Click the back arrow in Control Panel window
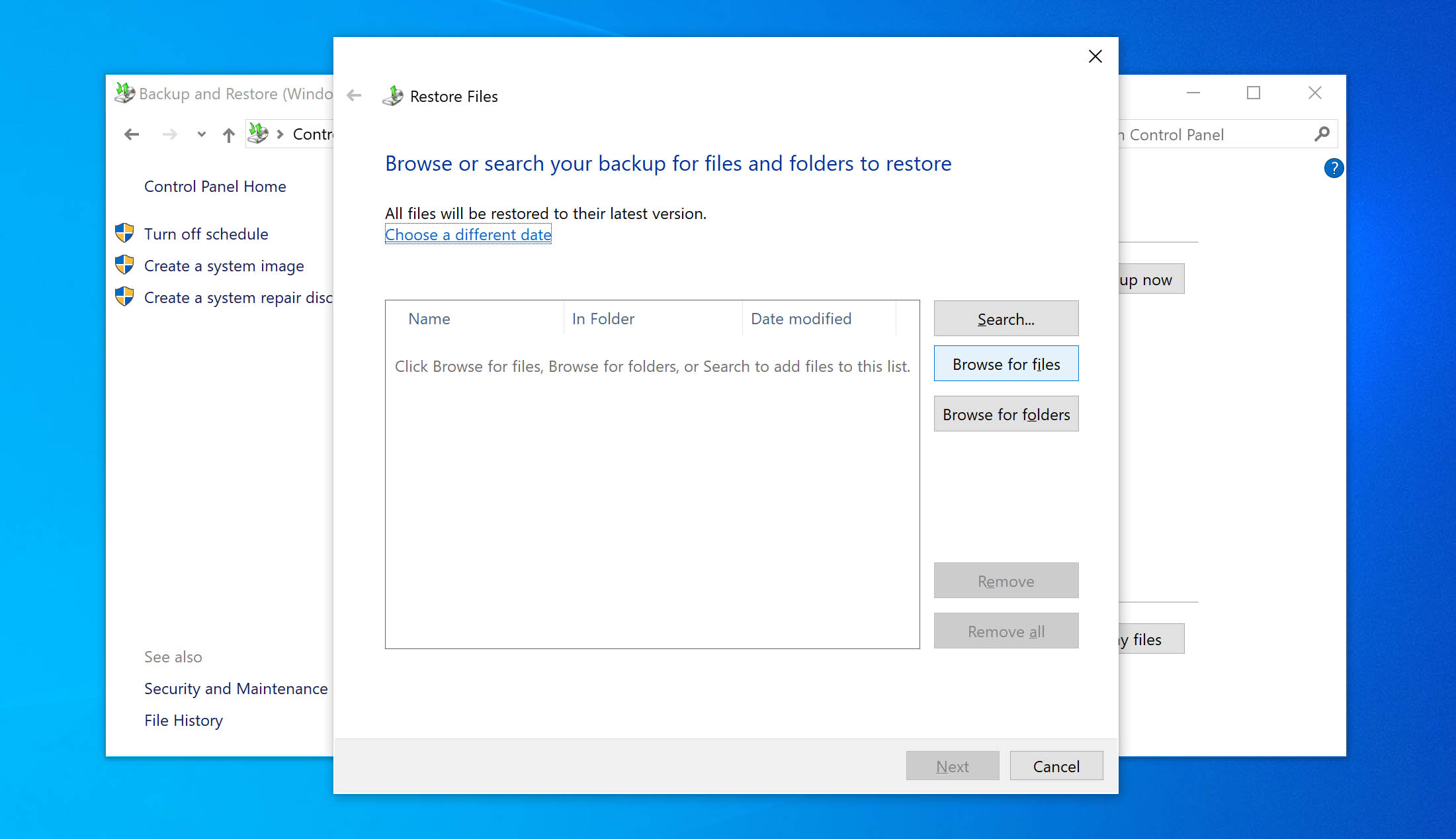This screenshot has width=1456, height=839. (x=132, y=134)
